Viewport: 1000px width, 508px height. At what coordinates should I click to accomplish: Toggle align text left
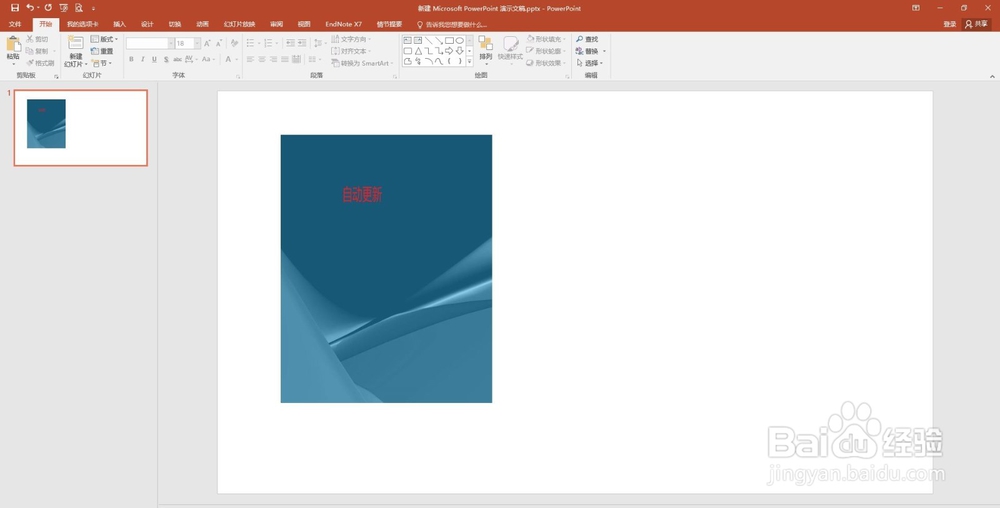(251, 59)
